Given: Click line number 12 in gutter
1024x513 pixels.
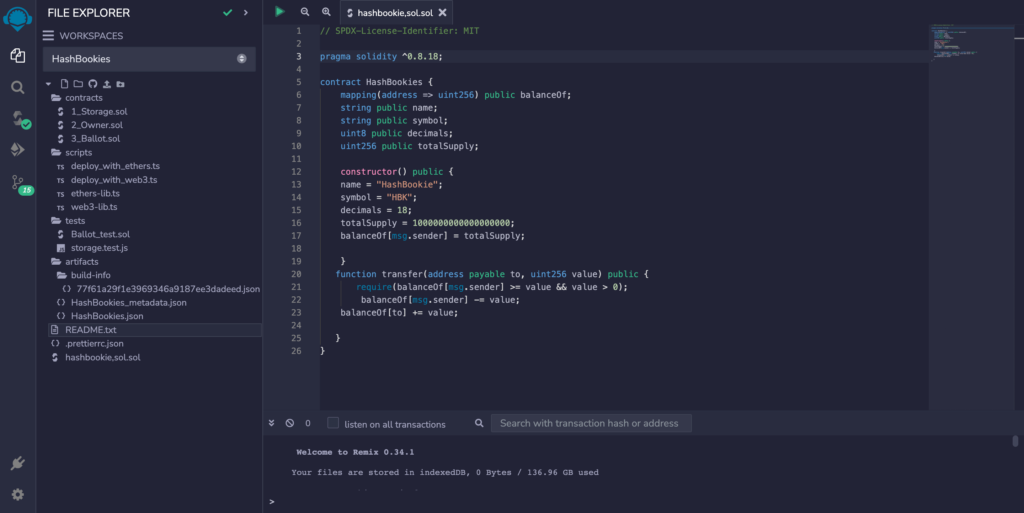Looking at the screenshot, I should coord(296,172).
